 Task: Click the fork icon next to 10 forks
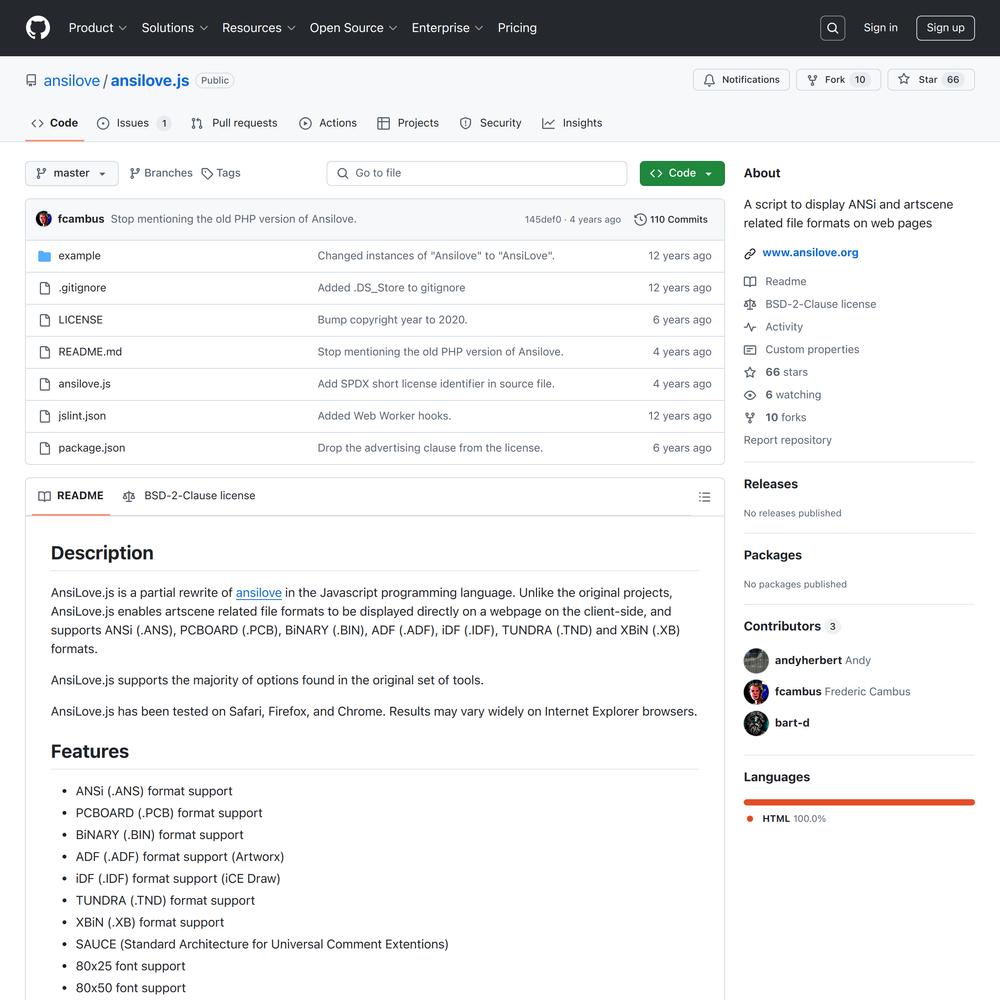(x=750, y=418)
